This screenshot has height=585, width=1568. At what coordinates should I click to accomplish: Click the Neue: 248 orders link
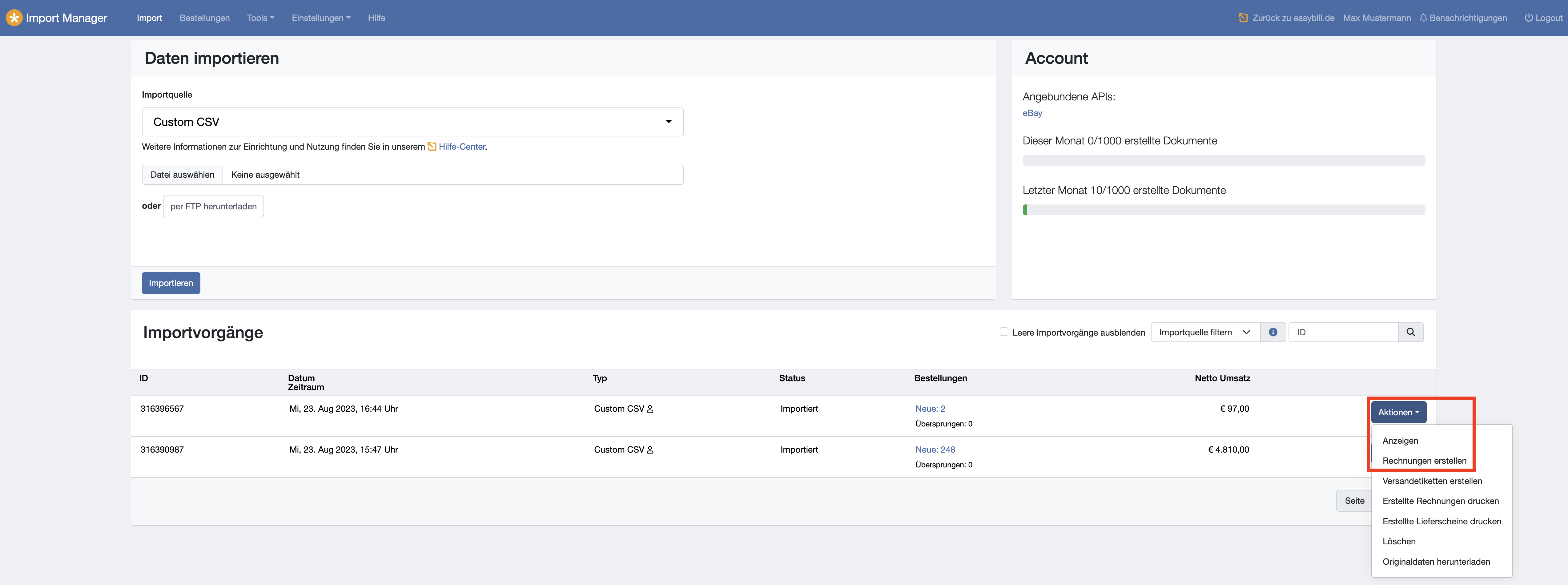pos(935,450)
